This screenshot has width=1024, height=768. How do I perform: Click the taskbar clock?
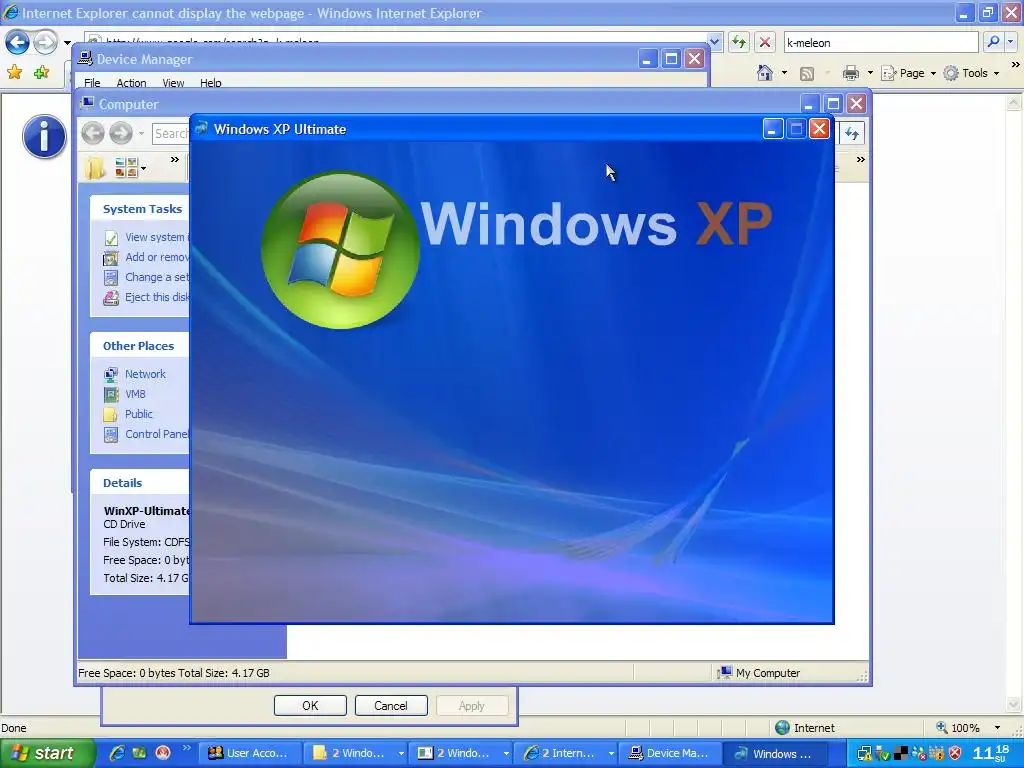(990, 753)
